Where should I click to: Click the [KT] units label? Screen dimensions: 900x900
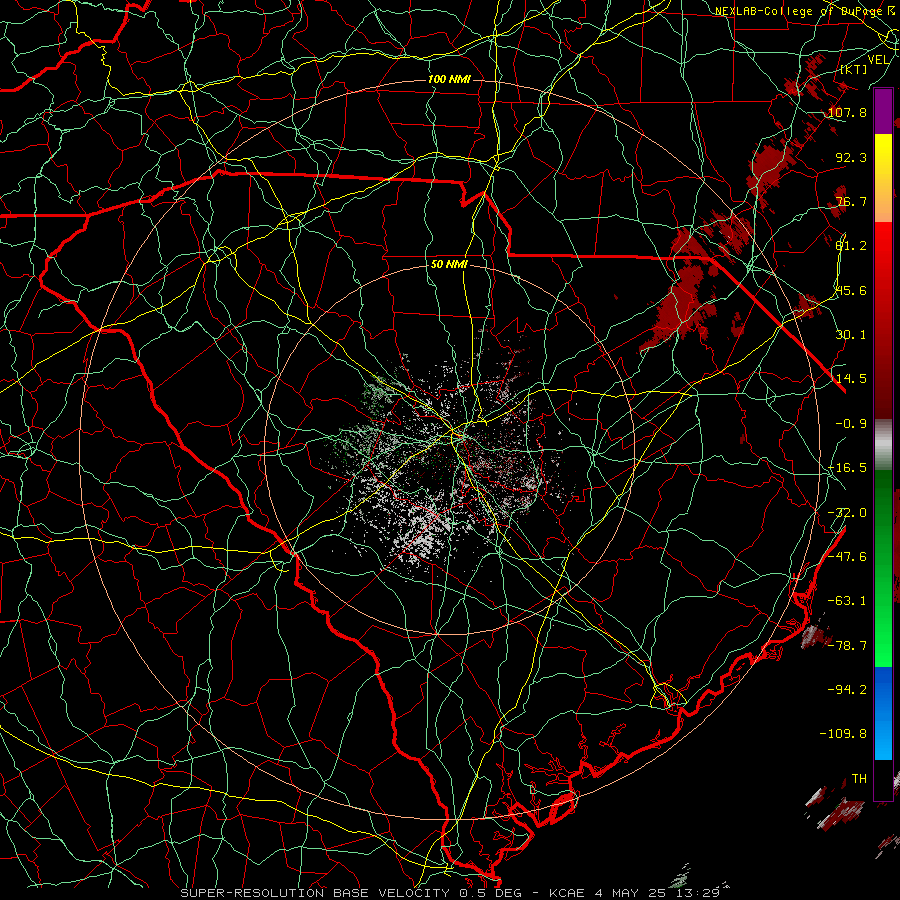tap(854, 69)
